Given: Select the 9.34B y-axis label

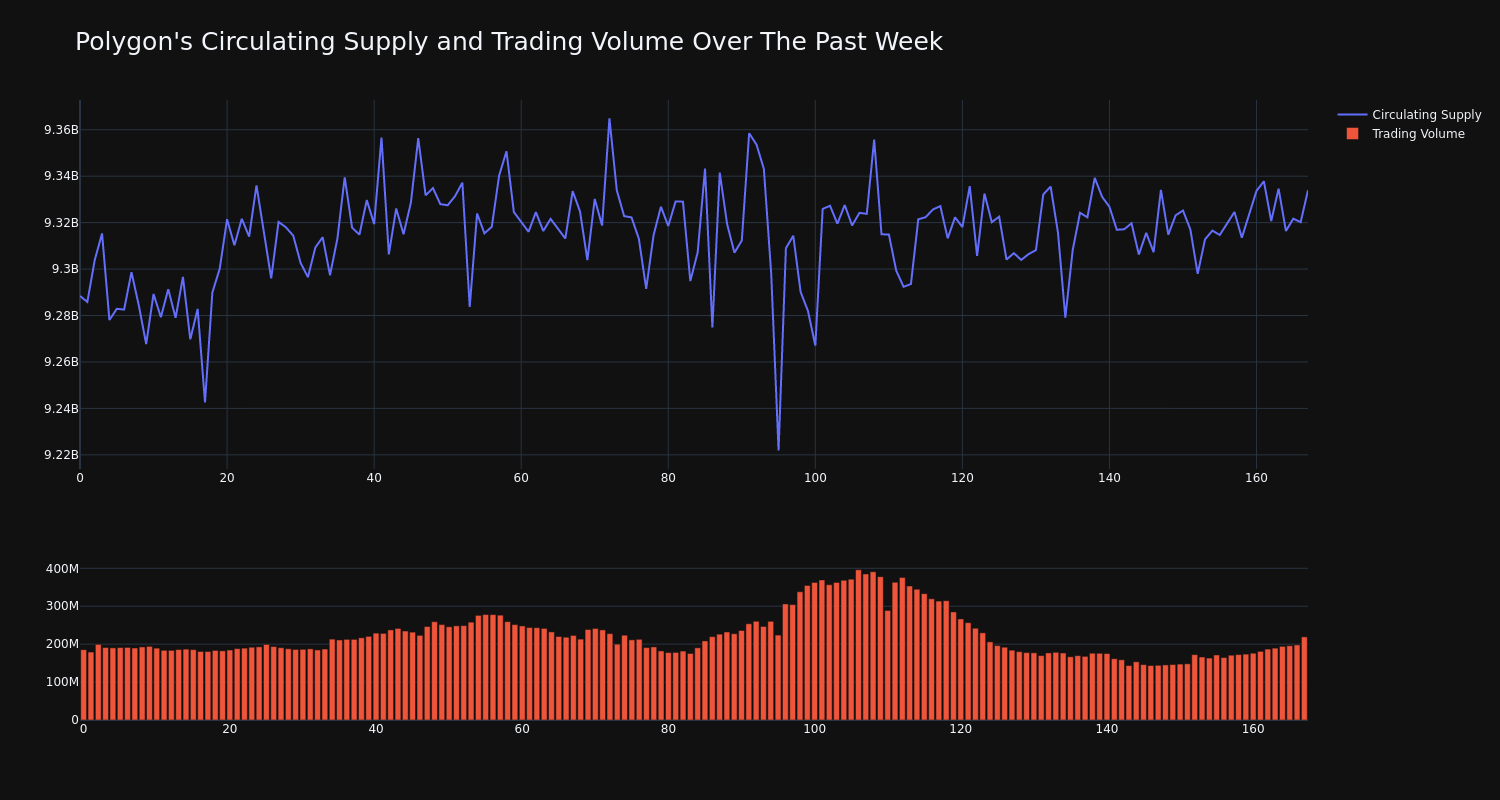Looking at the screenshot, I should click(x=61, y=176).
